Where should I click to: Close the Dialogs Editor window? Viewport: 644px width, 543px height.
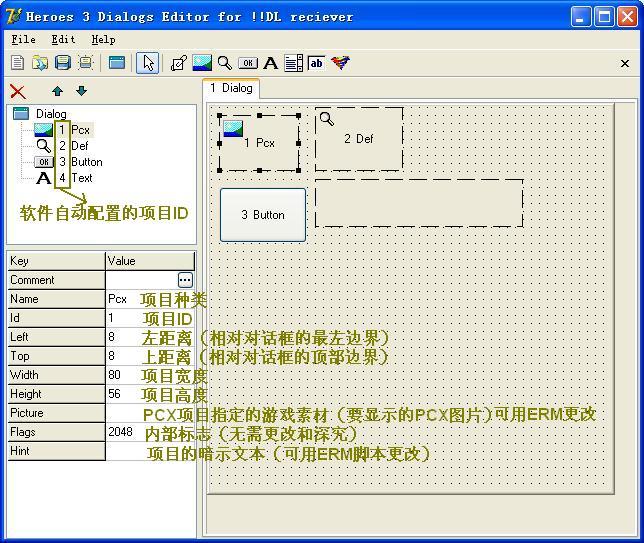pos(628,17)
